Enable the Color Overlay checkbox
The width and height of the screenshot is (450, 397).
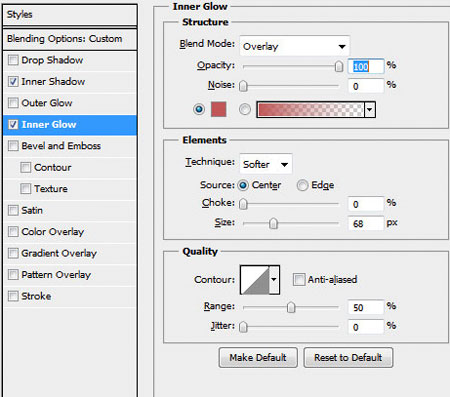pos(13,232)
